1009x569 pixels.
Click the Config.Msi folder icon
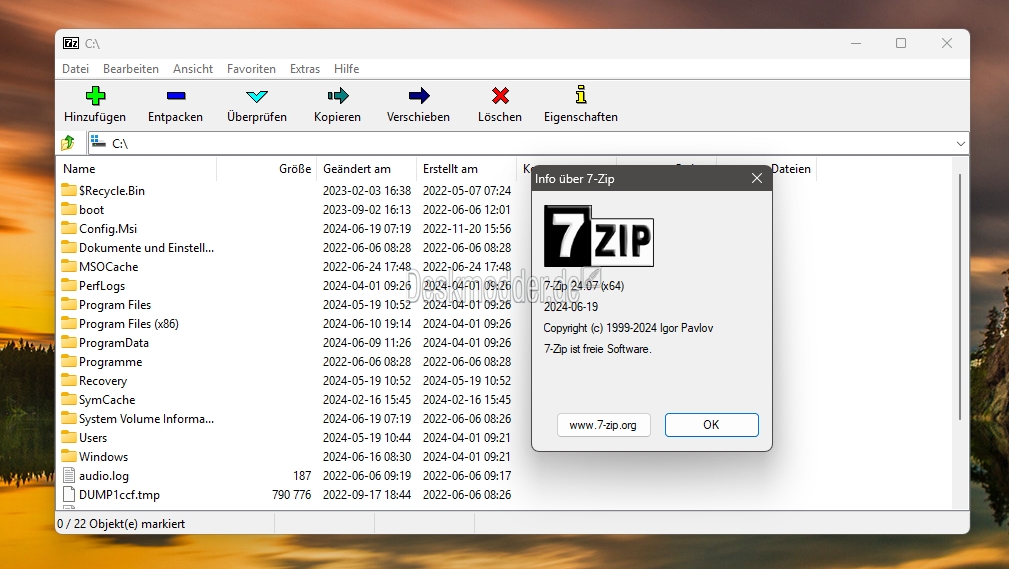(x=69, y=228)
